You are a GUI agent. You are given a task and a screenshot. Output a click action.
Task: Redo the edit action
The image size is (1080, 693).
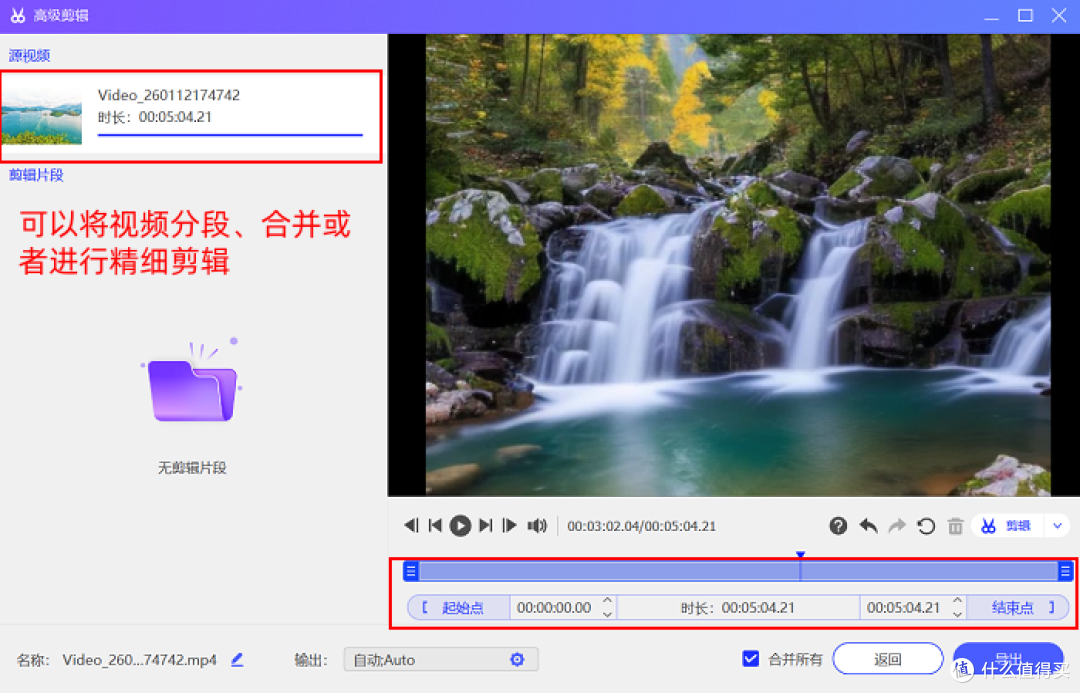tap(897, 526)
